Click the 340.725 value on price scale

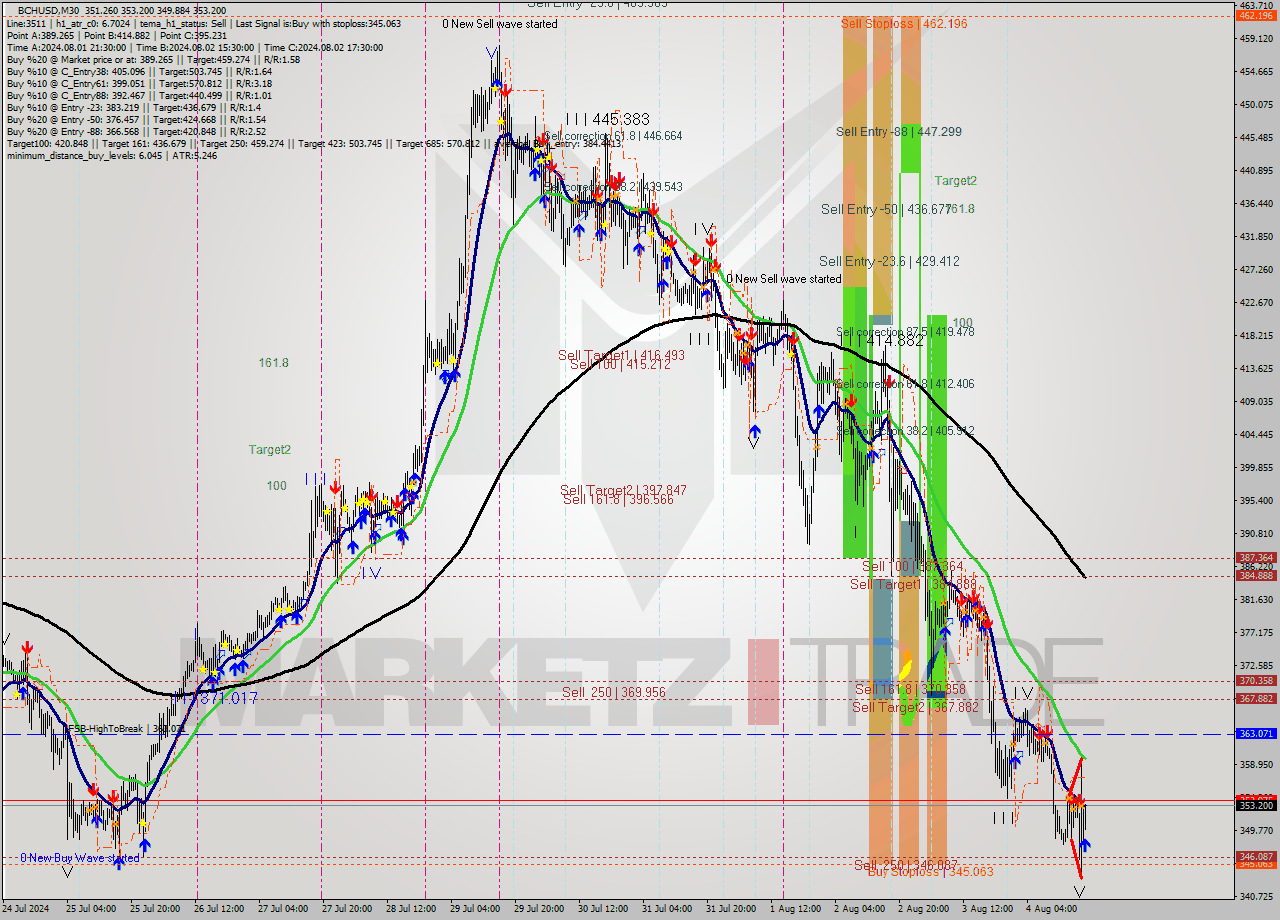[1255, 897]
